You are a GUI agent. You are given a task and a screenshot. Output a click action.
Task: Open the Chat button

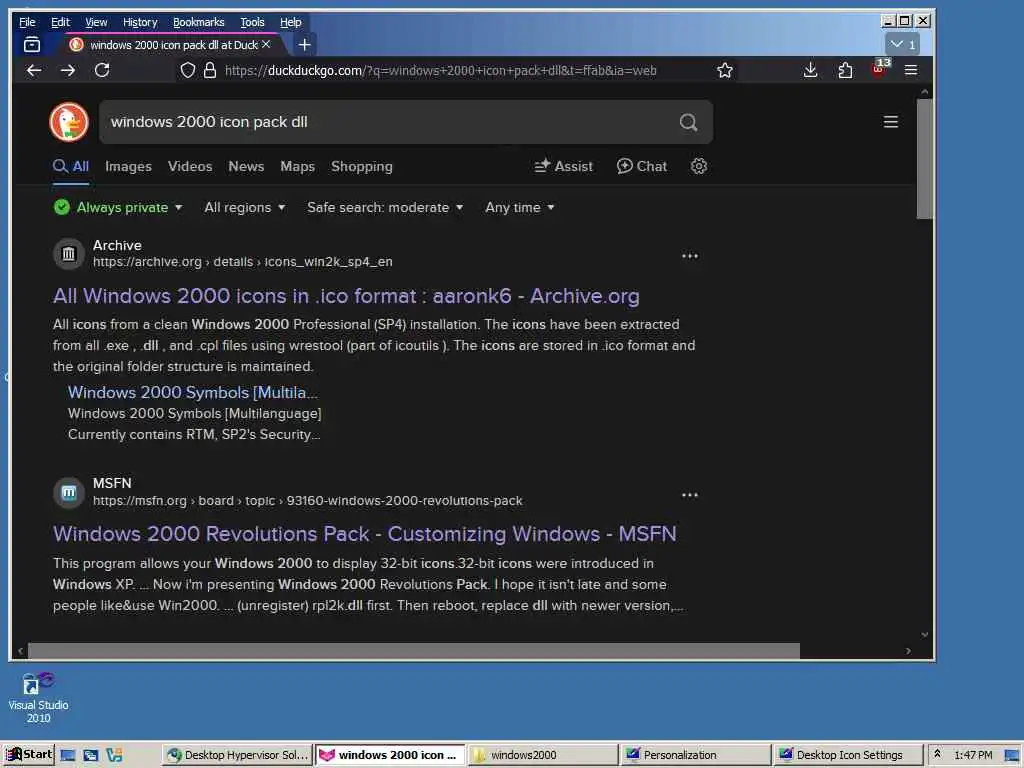tap(642, 167)
